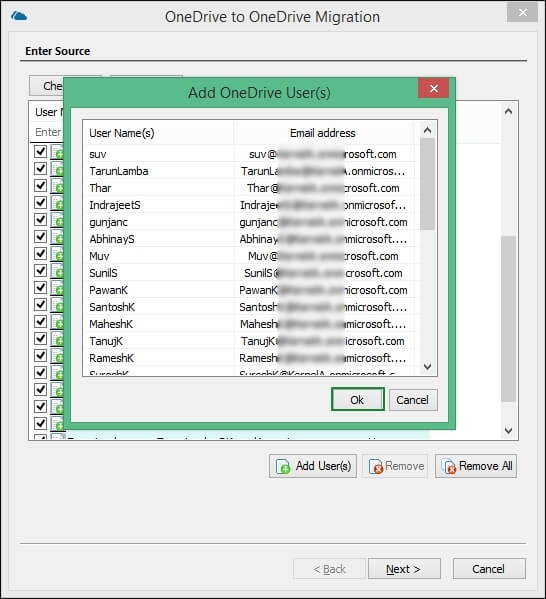The image size is (546, 599).
Task: Select the TarunLamba user row
Action: click(x=248, y=171)
